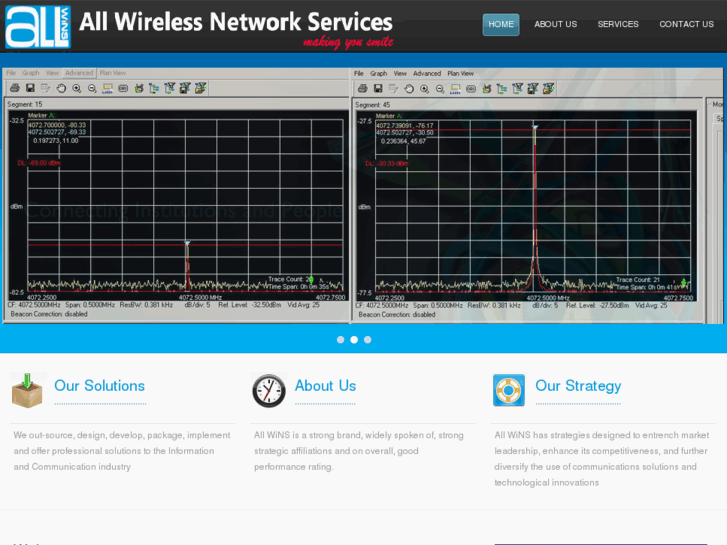The height and width of the screenshot is (545, 727).
Task: Click the All WiNS logo
Action: (x=38, y=26)
